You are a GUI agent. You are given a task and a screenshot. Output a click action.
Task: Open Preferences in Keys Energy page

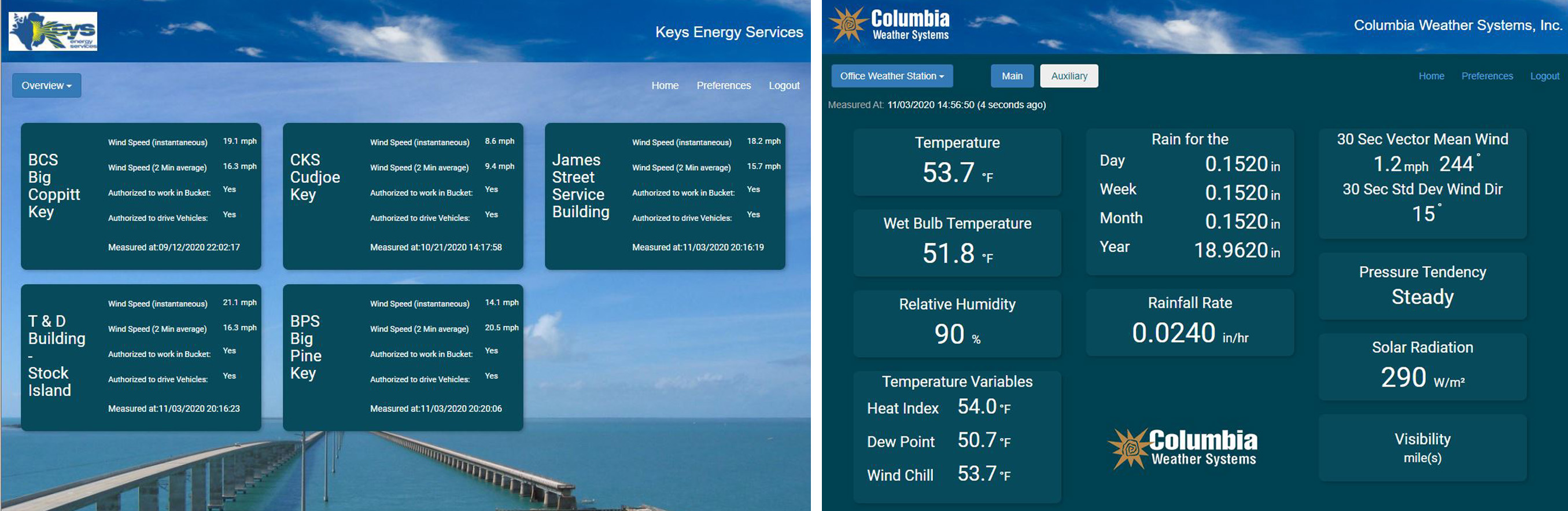(x=724, y=86)
